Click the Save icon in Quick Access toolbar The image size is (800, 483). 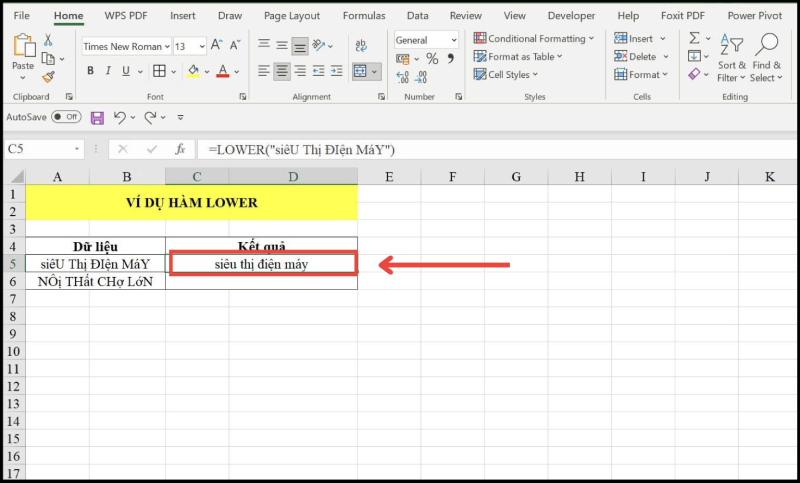click(97, 117)
